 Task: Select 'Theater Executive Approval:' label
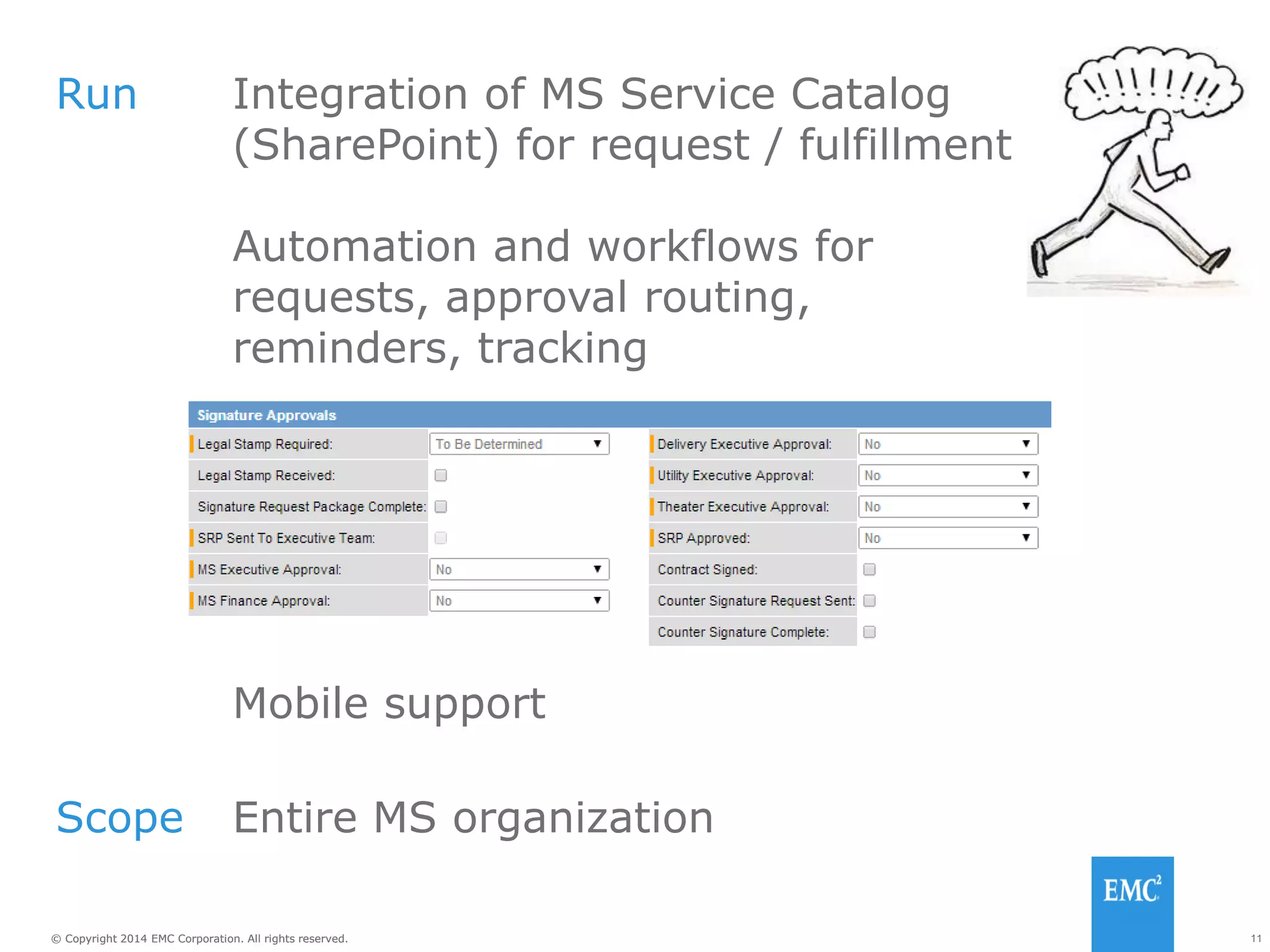743,507
